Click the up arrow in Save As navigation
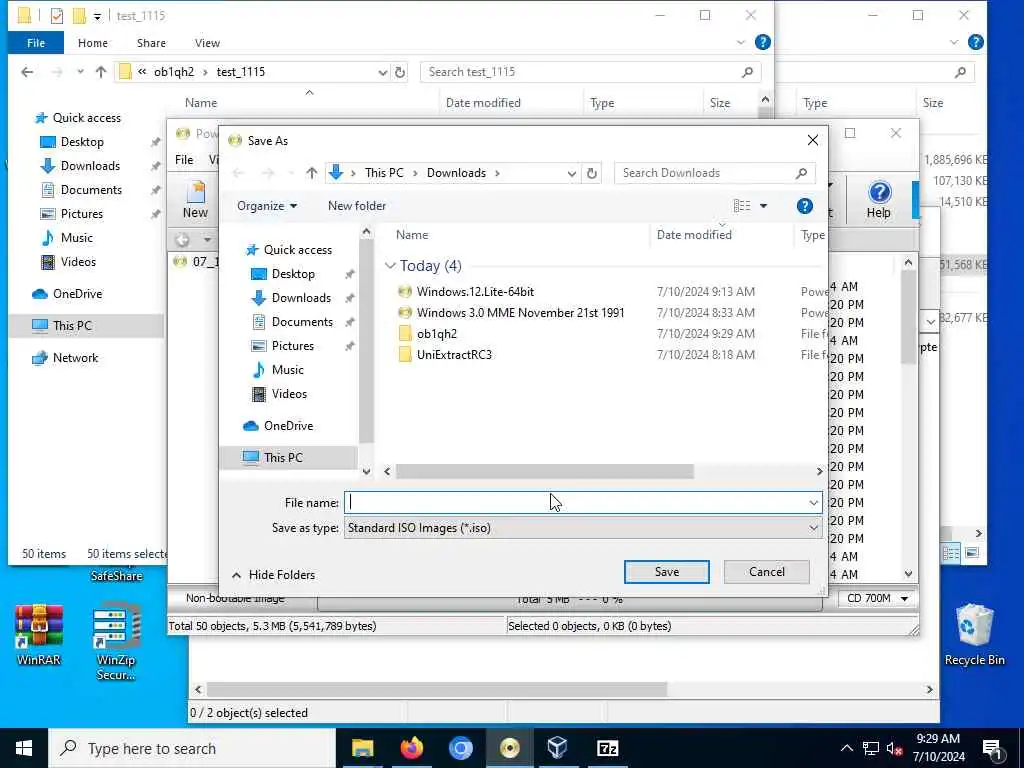The width and height of the screenshot is (1024, 768). (312, 173)
